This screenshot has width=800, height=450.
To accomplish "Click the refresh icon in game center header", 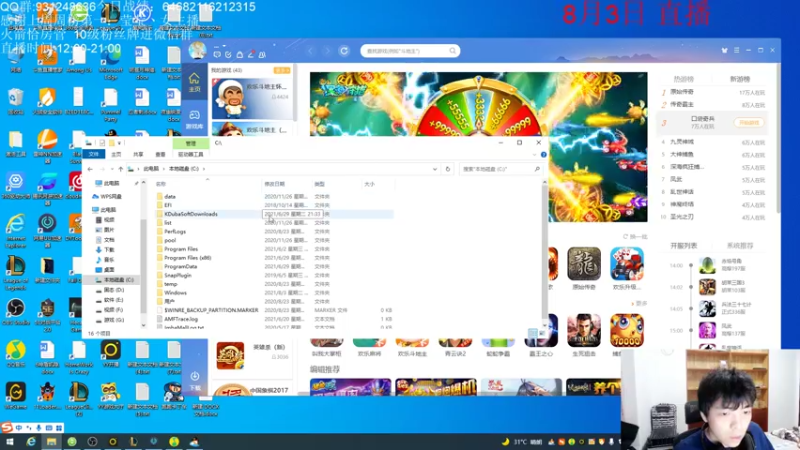I will click(344, 51).
